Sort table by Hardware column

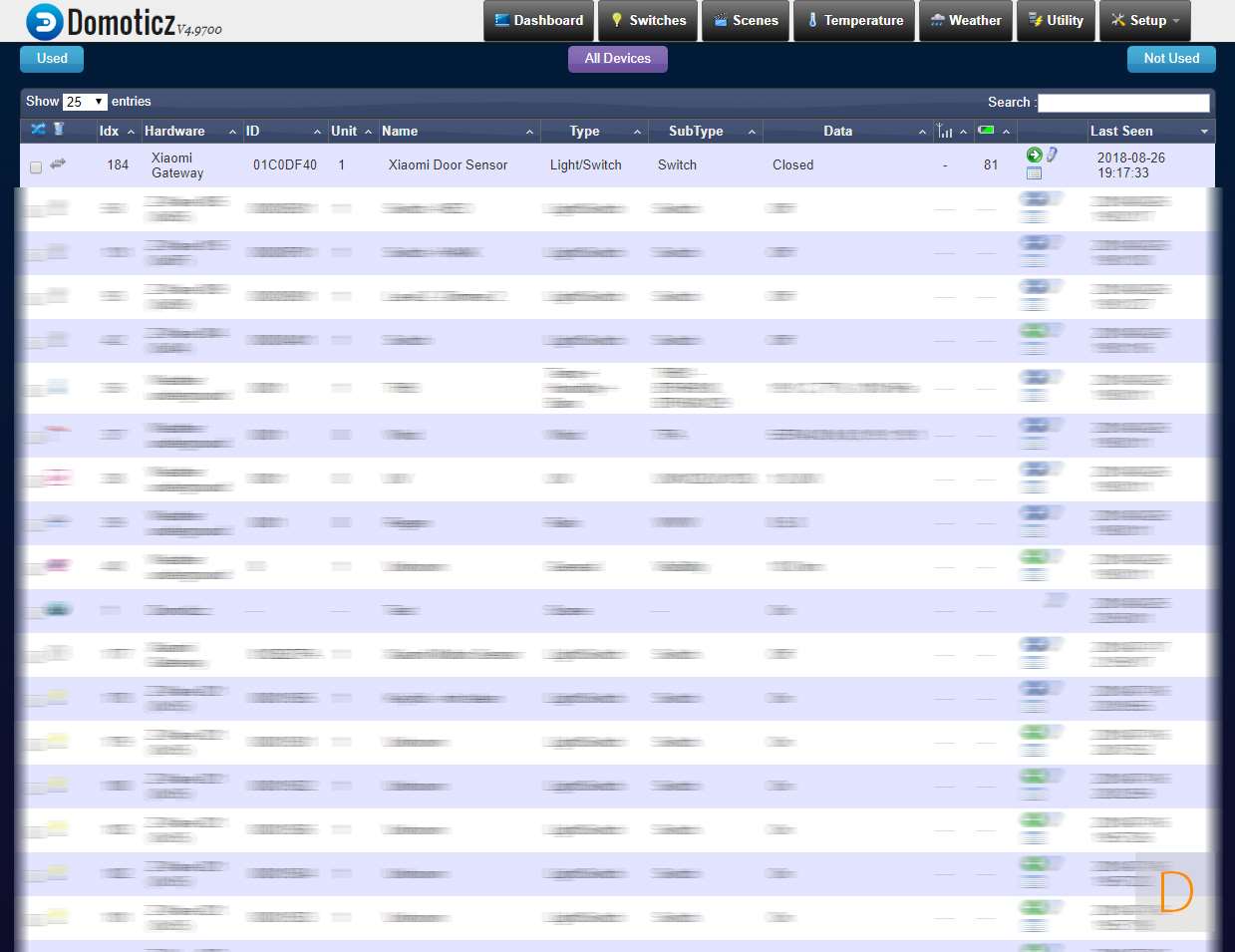point(190,131)
